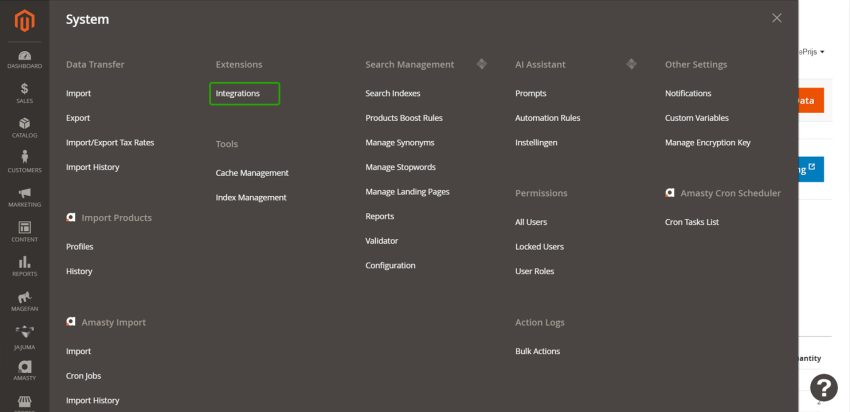The height and width of the screenshot is (412, 850).
Task: Open the Content sidebar icon
Action: (x=24, y=232)
